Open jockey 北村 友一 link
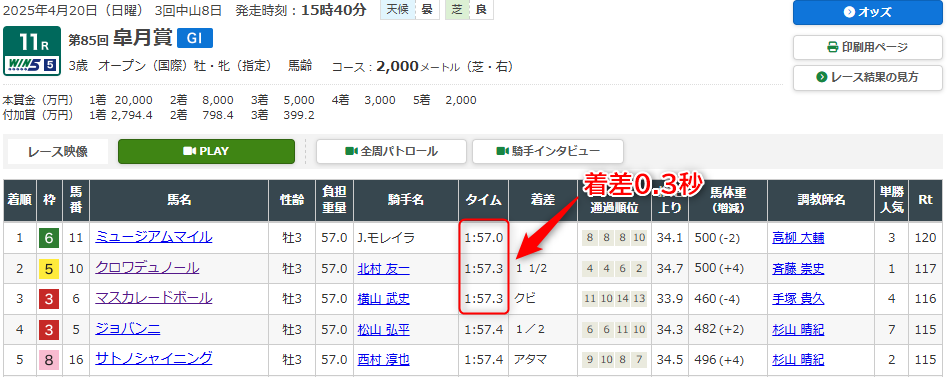This screenshot has height=377, width=950. pos(384,269)
